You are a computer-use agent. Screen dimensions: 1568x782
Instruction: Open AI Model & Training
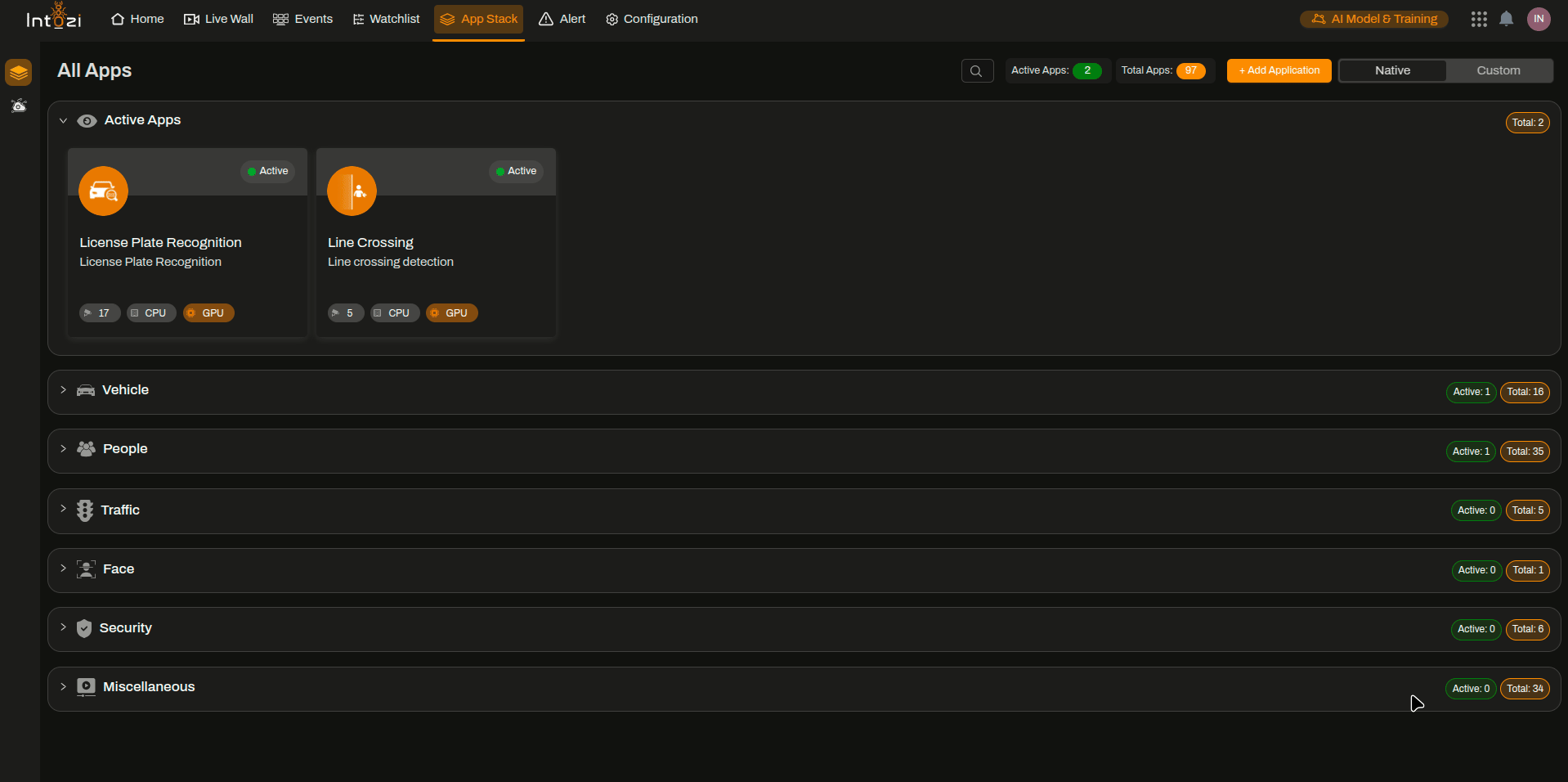click(x=1373, y=19)
